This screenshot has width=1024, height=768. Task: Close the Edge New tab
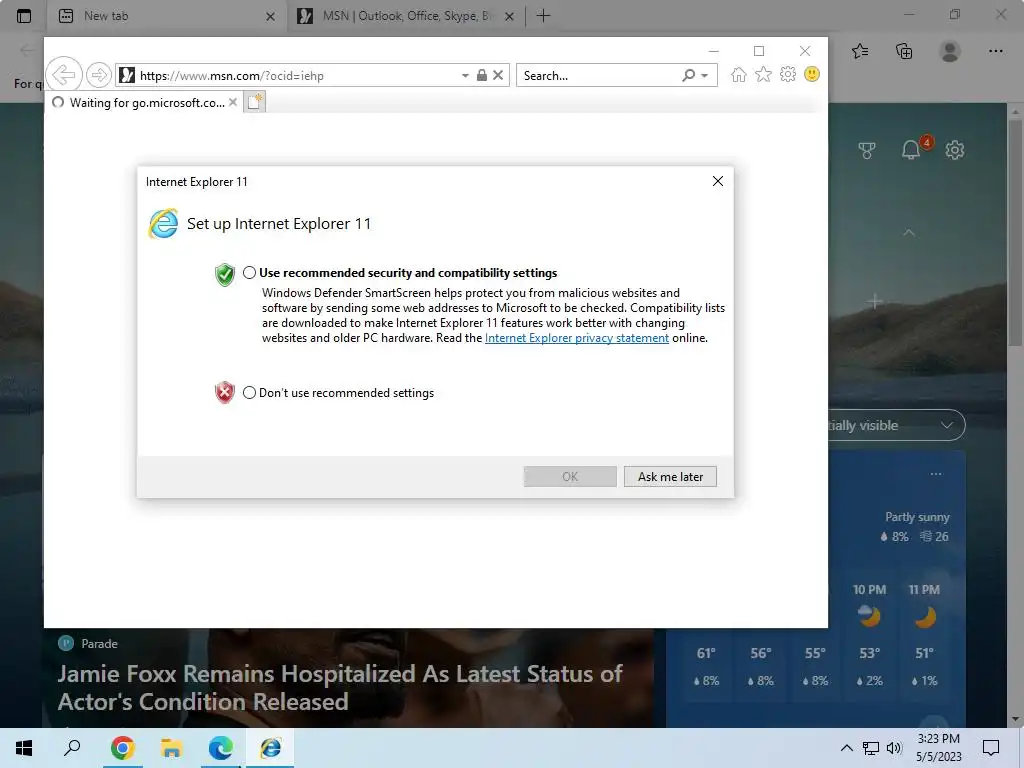pos(270,16)
